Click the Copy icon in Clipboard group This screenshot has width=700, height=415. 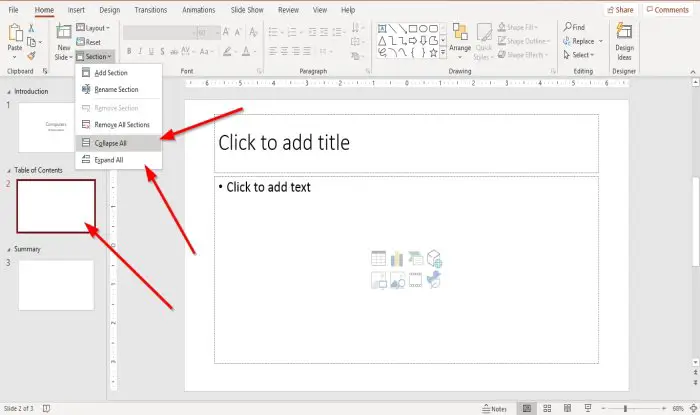(x=32, y=42)
